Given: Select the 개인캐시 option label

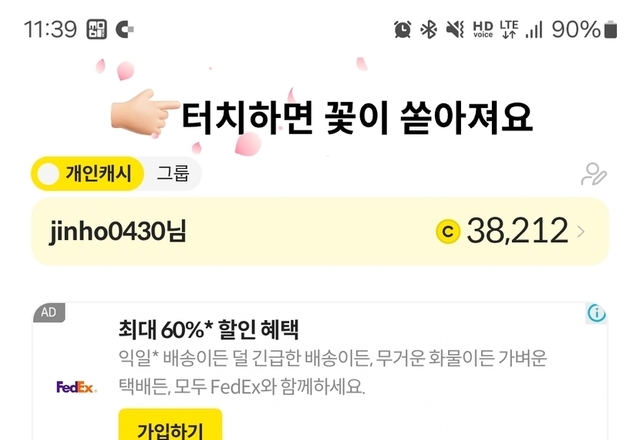Looking at the screenshot, I should coord(98,174).
